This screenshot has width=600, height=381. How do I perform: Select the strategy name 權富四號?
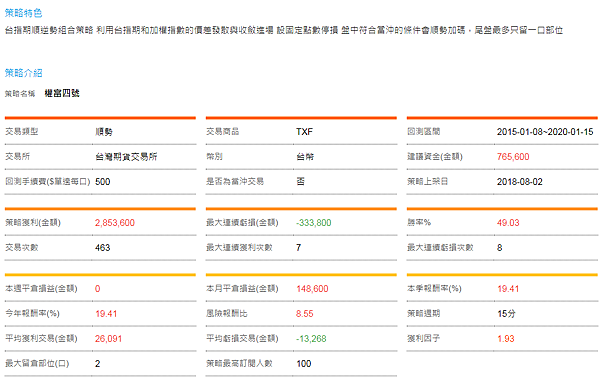(62, 93)
